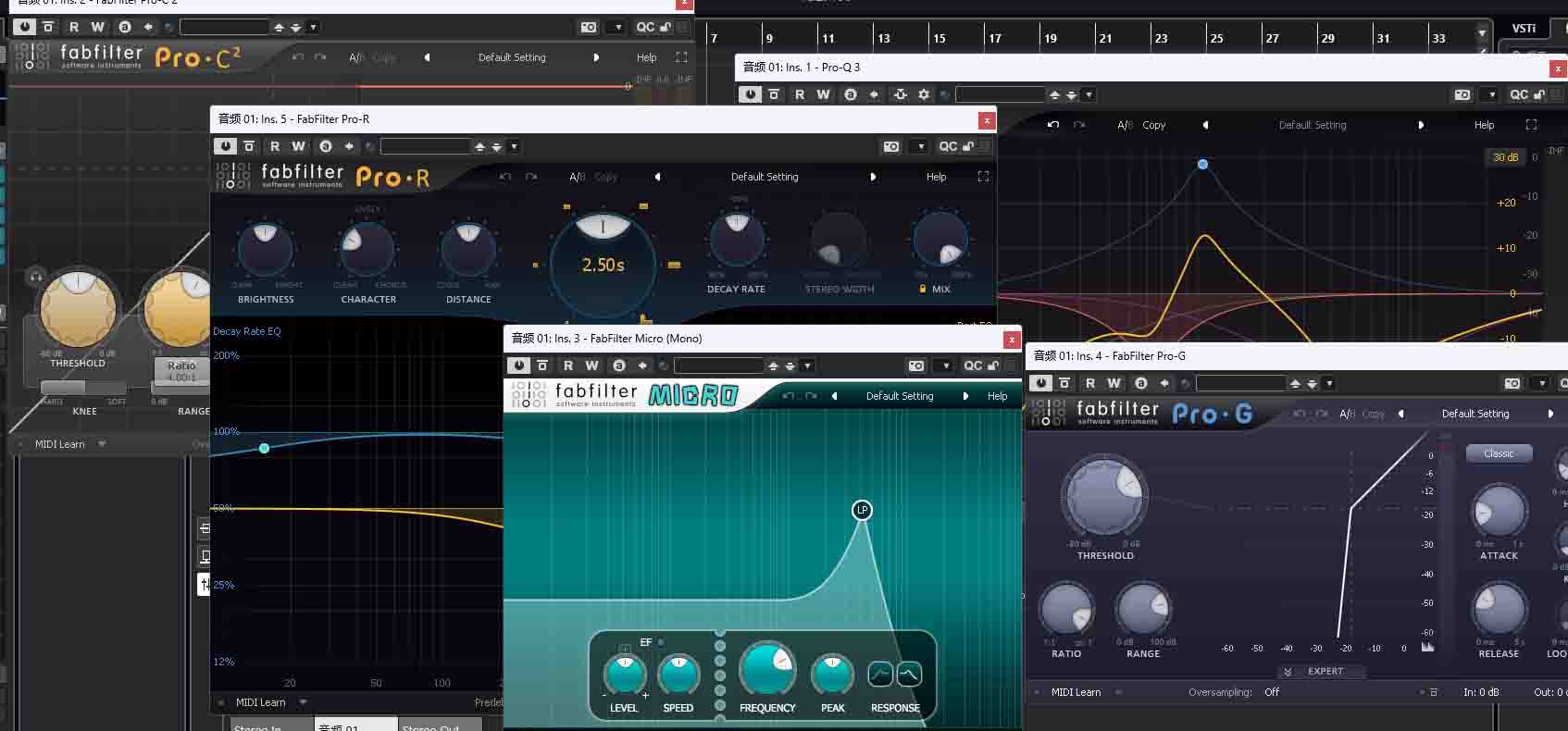Viewport: 1568px width, 731px height.
Task: Click the snapshot camera icon in Pro-R window
Action: point(890,146)
